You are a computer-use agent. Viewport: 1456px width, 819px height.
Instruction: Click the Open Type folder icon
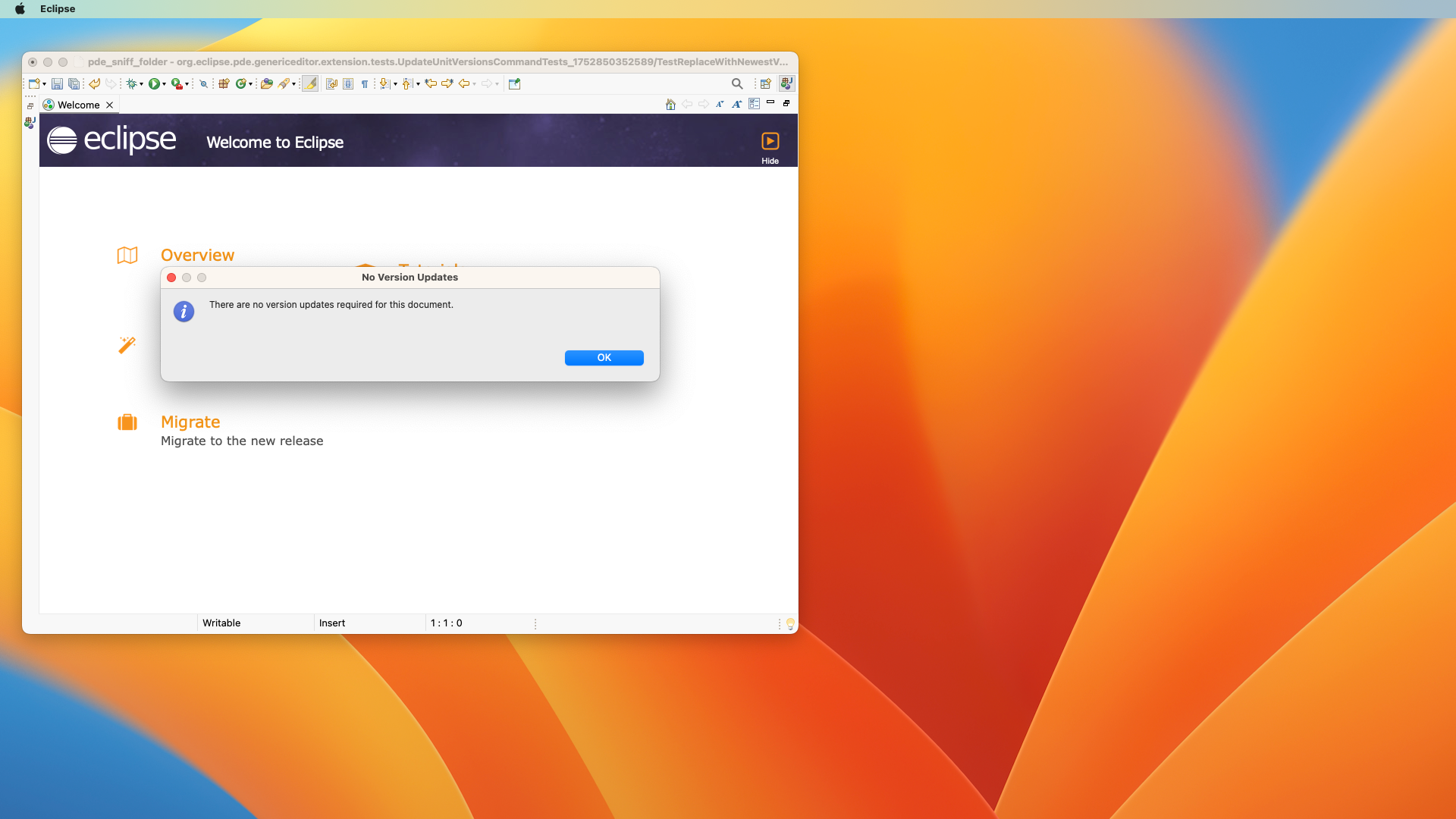pos(266,84)
